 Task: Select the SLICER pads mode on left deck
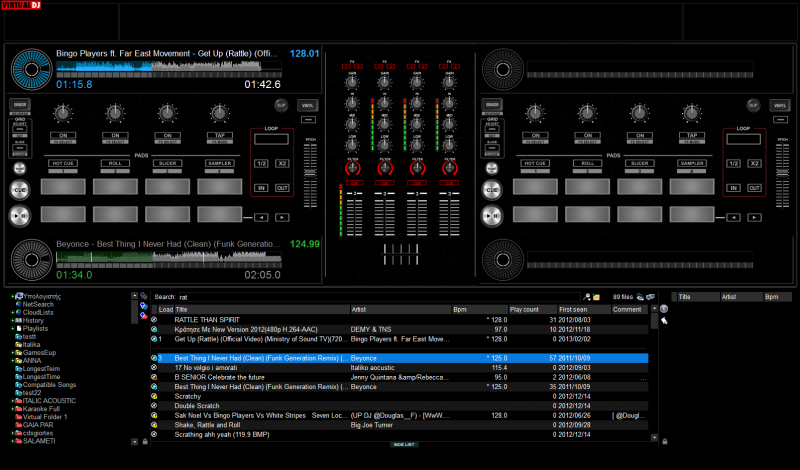pyautogui.click(x=167, y=163)
